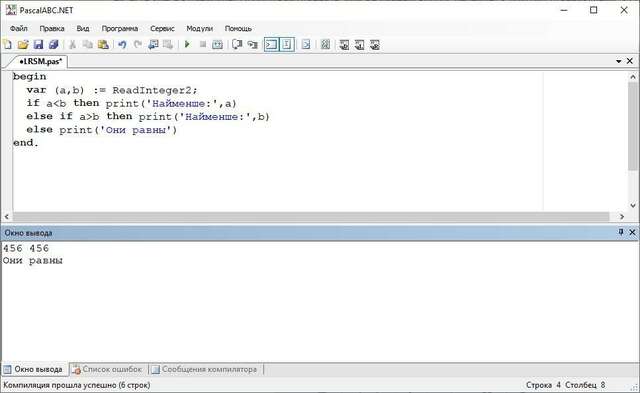Run the program with the green play icon
The image size is (640, 393).
click(x=187, y=44)
